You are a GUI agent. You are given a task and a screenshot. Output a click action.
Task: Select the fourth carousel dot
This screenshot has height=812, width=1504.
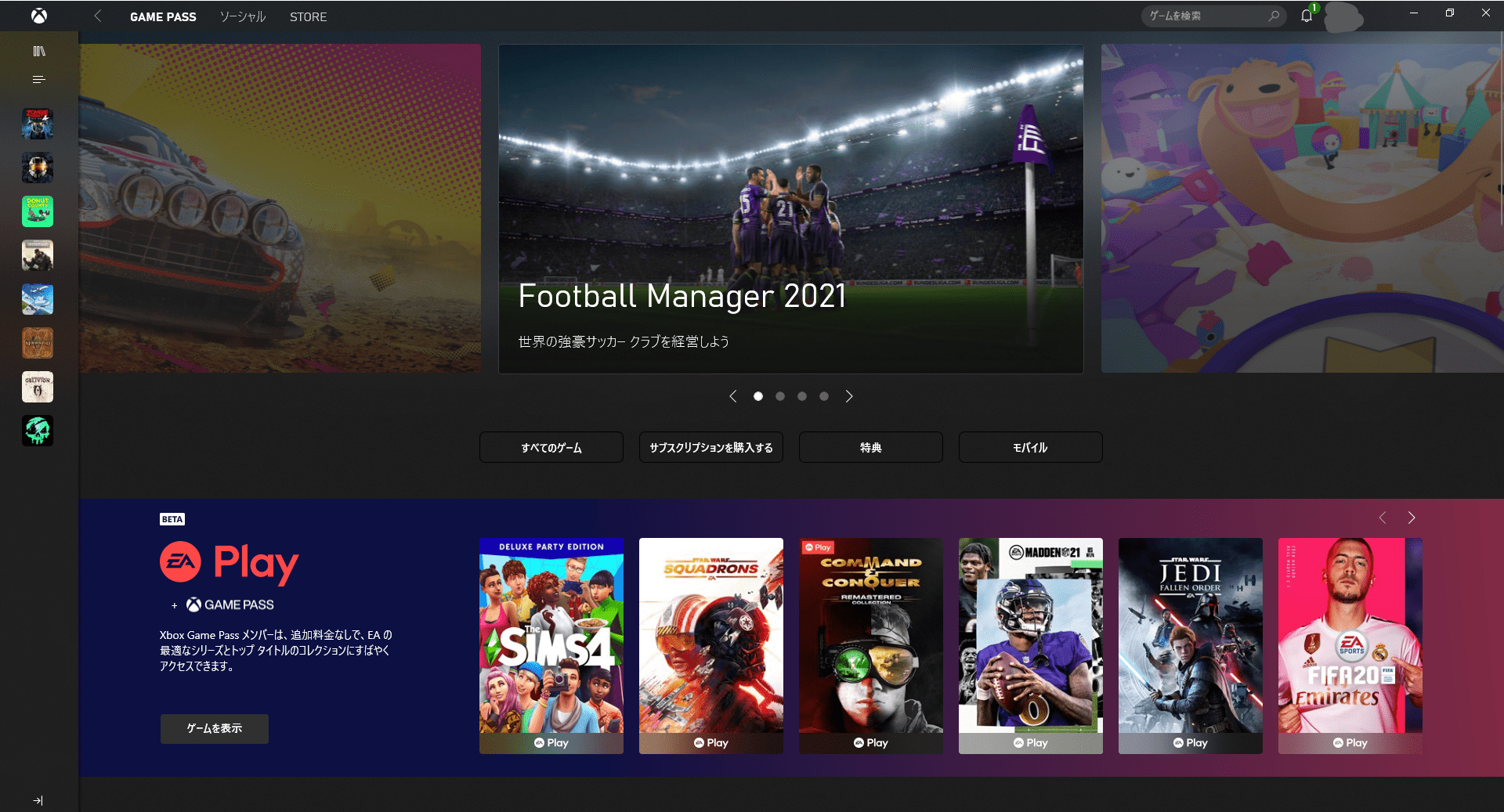click(x=824, y=396)
